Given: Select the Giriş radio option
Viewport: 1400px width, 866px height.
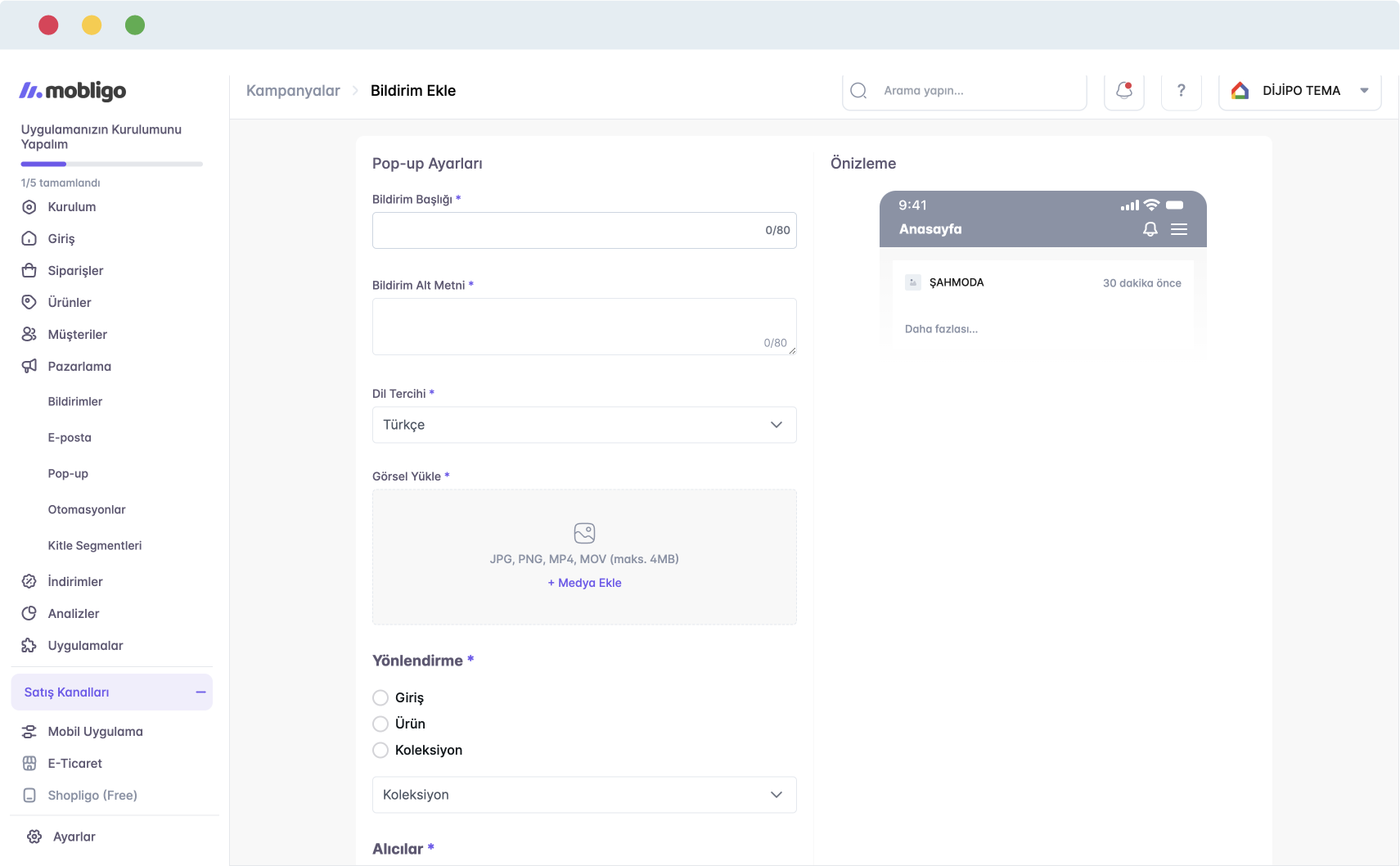Looking at the screenshot, I should (x=380, y=697).
